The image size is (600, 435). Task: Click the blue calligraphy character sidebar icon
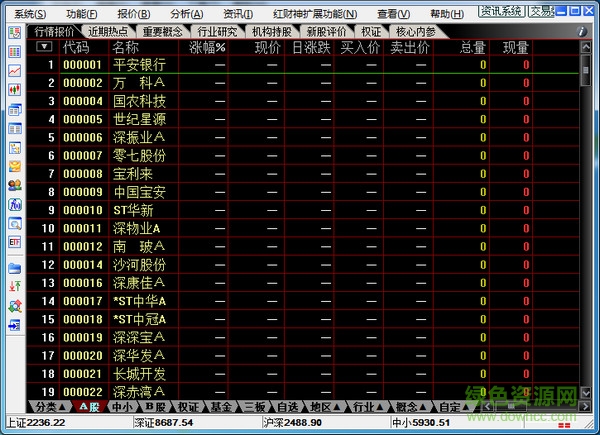pos(15,205)
